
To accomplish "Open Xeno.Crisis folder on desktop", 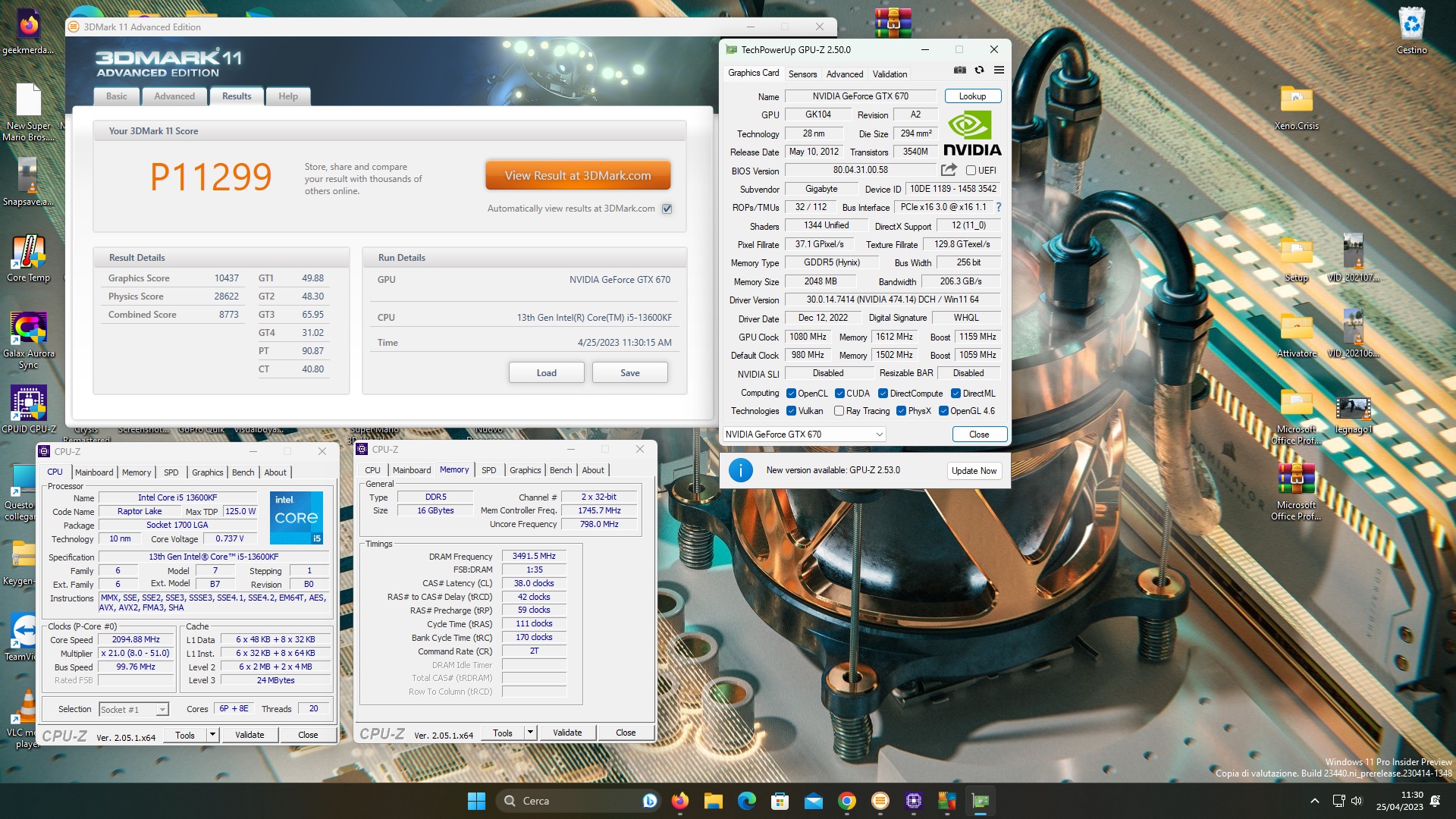I will click(1296, 106).
